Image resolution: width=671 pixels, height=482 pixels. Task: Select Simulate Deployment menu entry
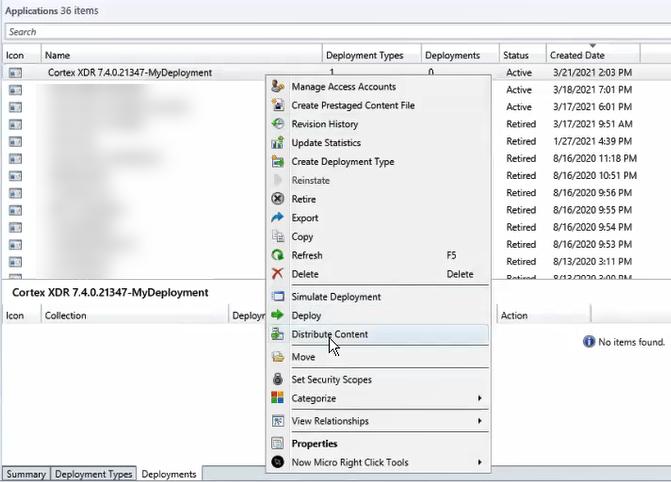pos(378,297)
